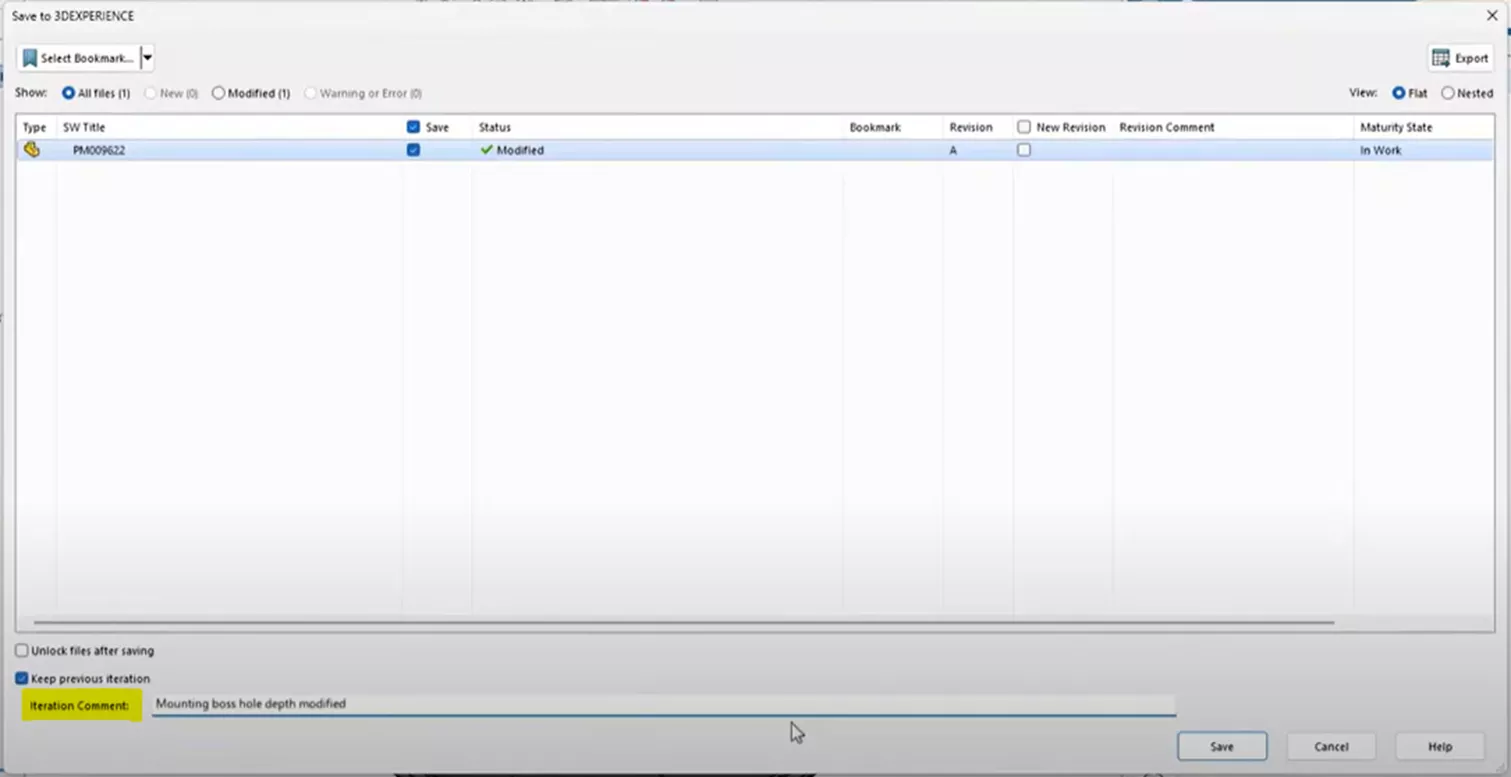Click the Iteration Comment text field

(664, 704)
